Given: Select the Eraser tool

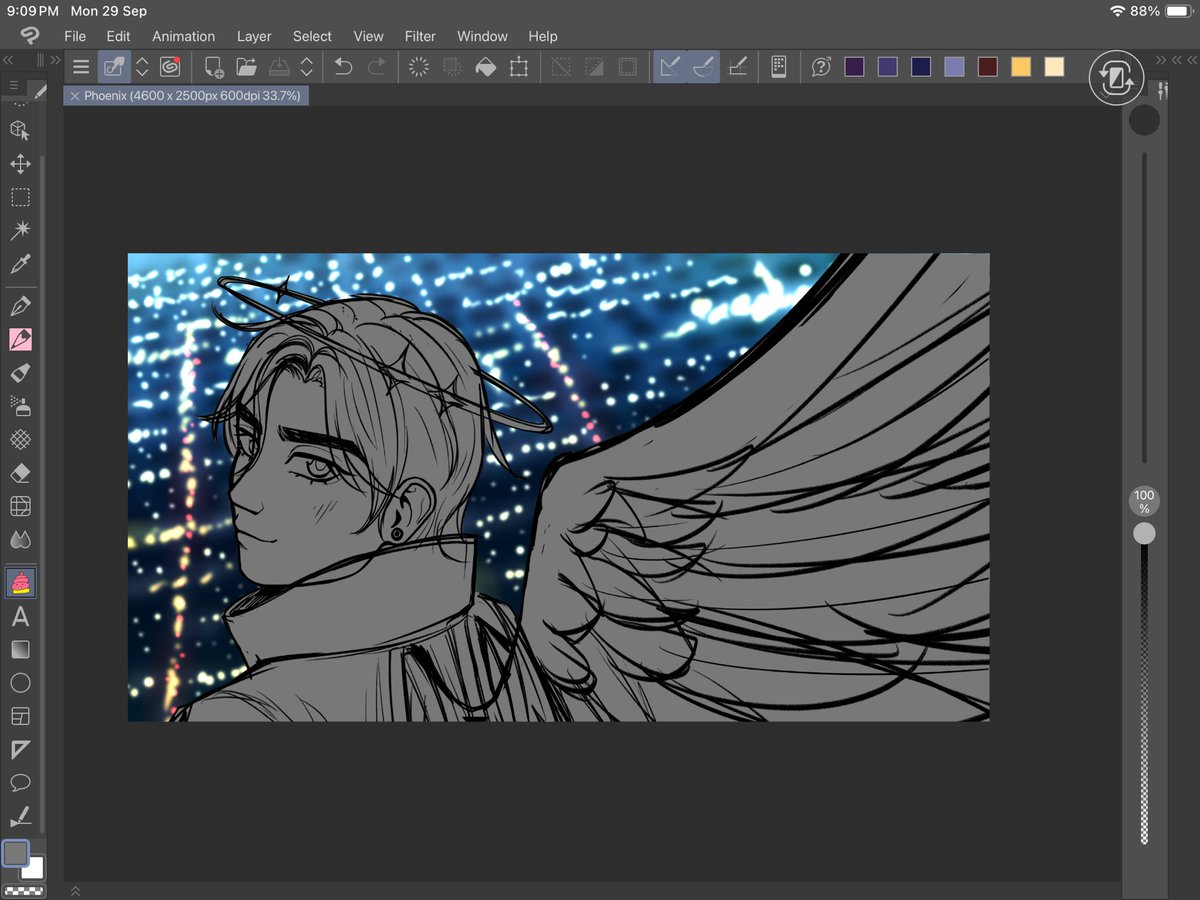Looking at the screenshot, I should click(x=20, y=473).
